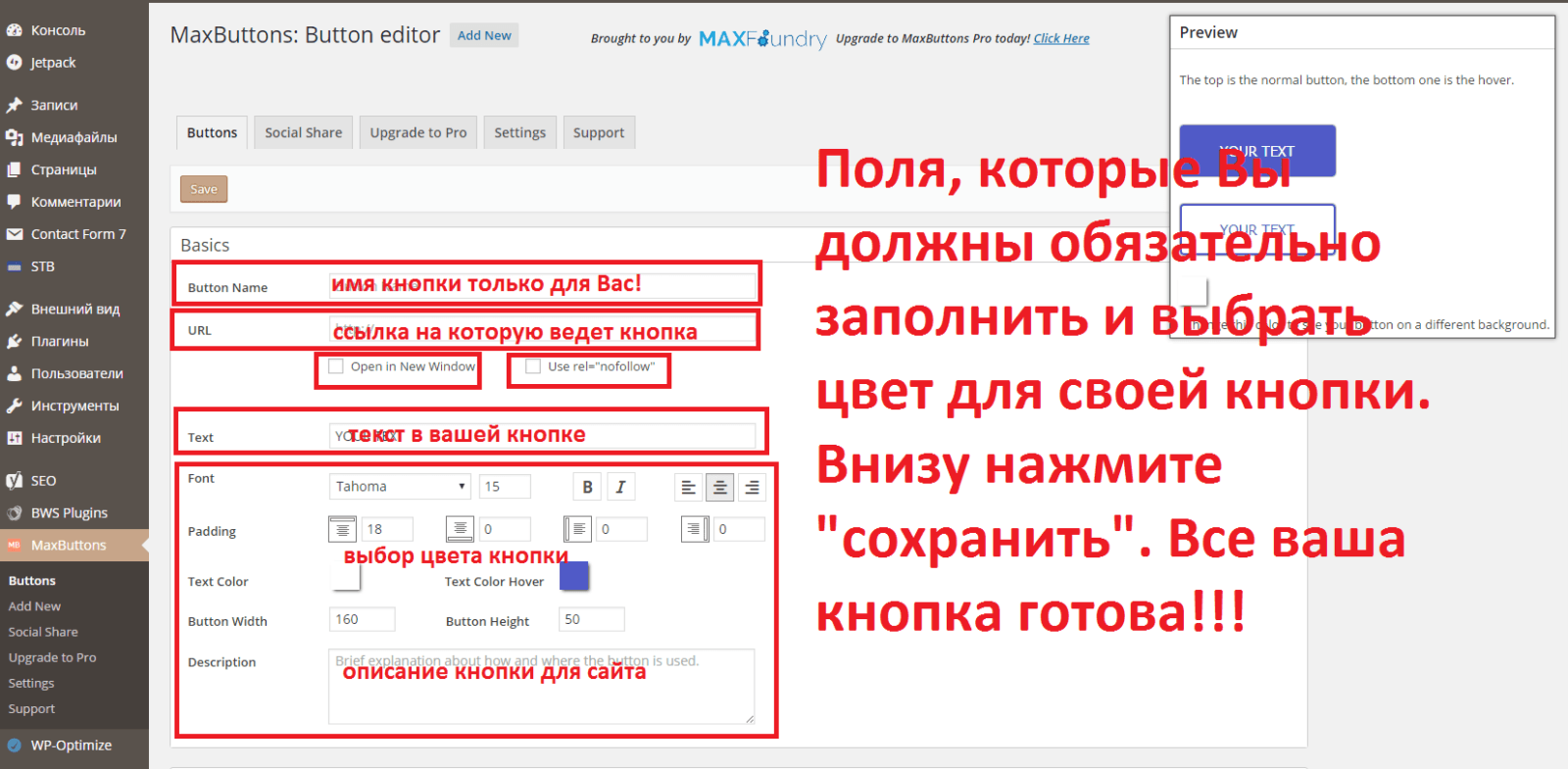Align button text to the left
Screen dimensions: 1568x769
688,487
